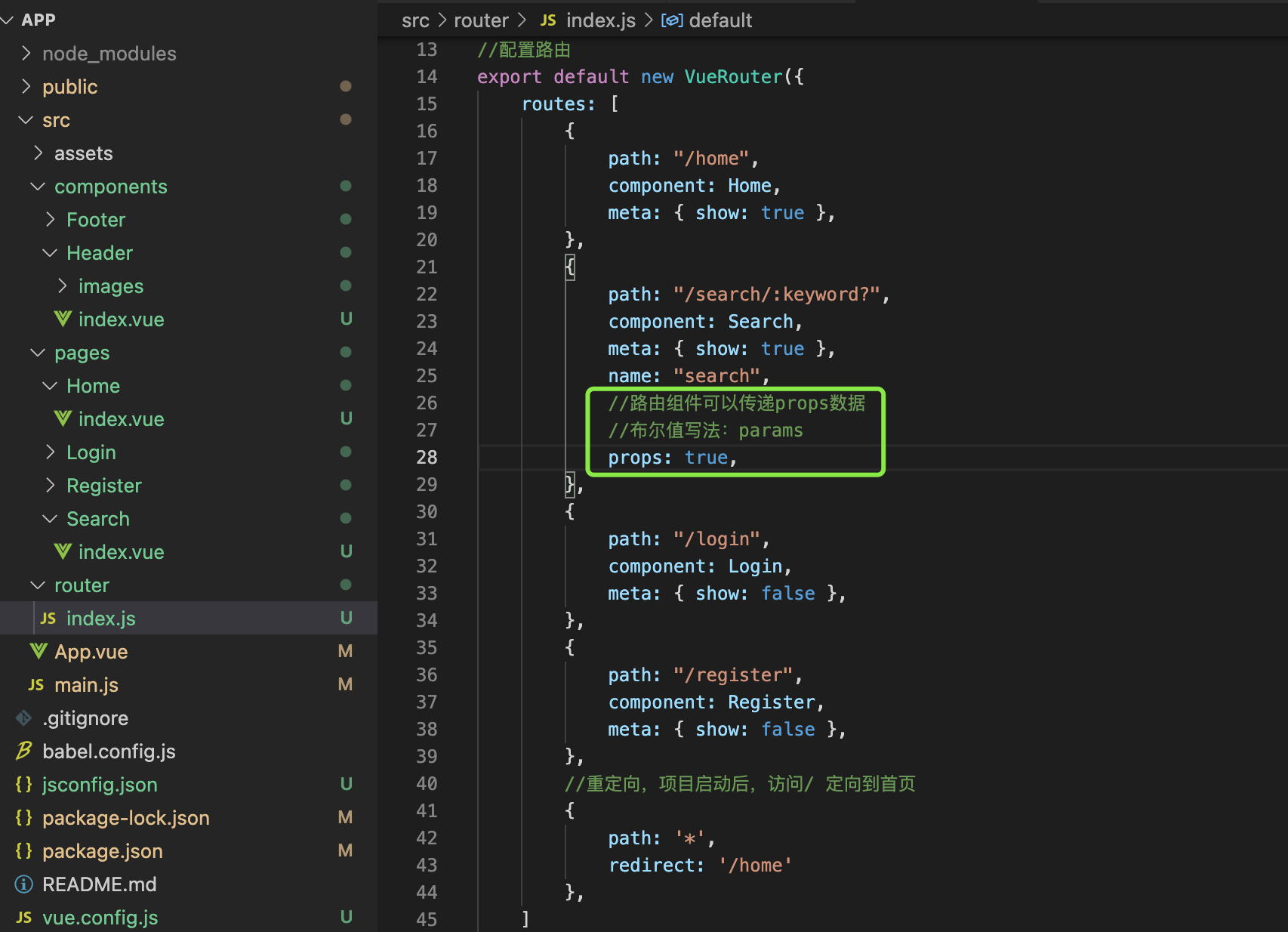Select 'router' in the breadcrumb bar

pos(481,20)
